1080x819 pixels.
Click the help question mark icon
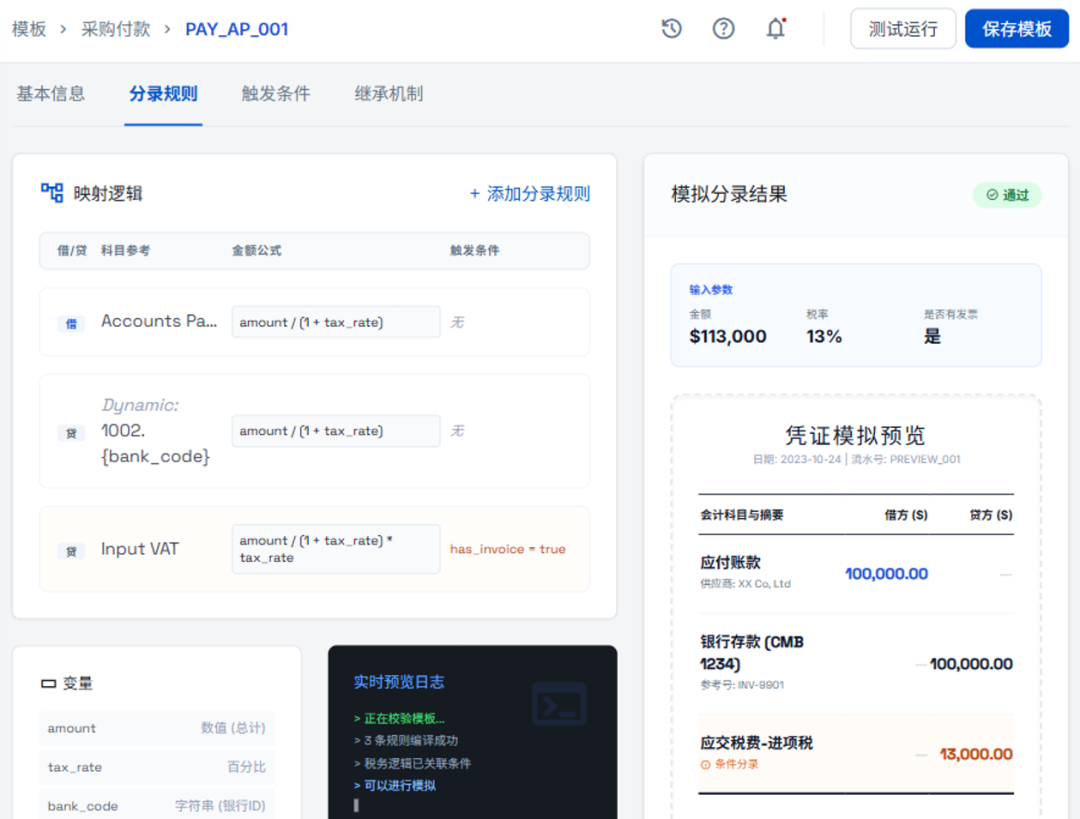[x=723, y=28]
